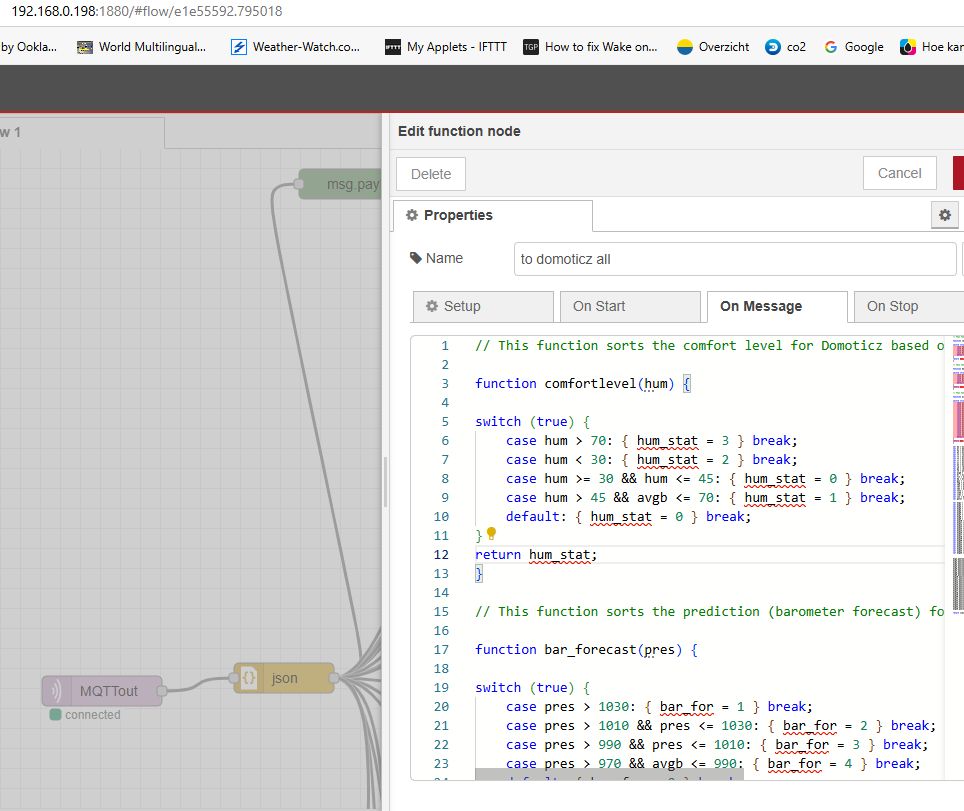964x811 pixels.
Task: Click the Overzicht bookmark favicon
Action: (x=684, y=47)
